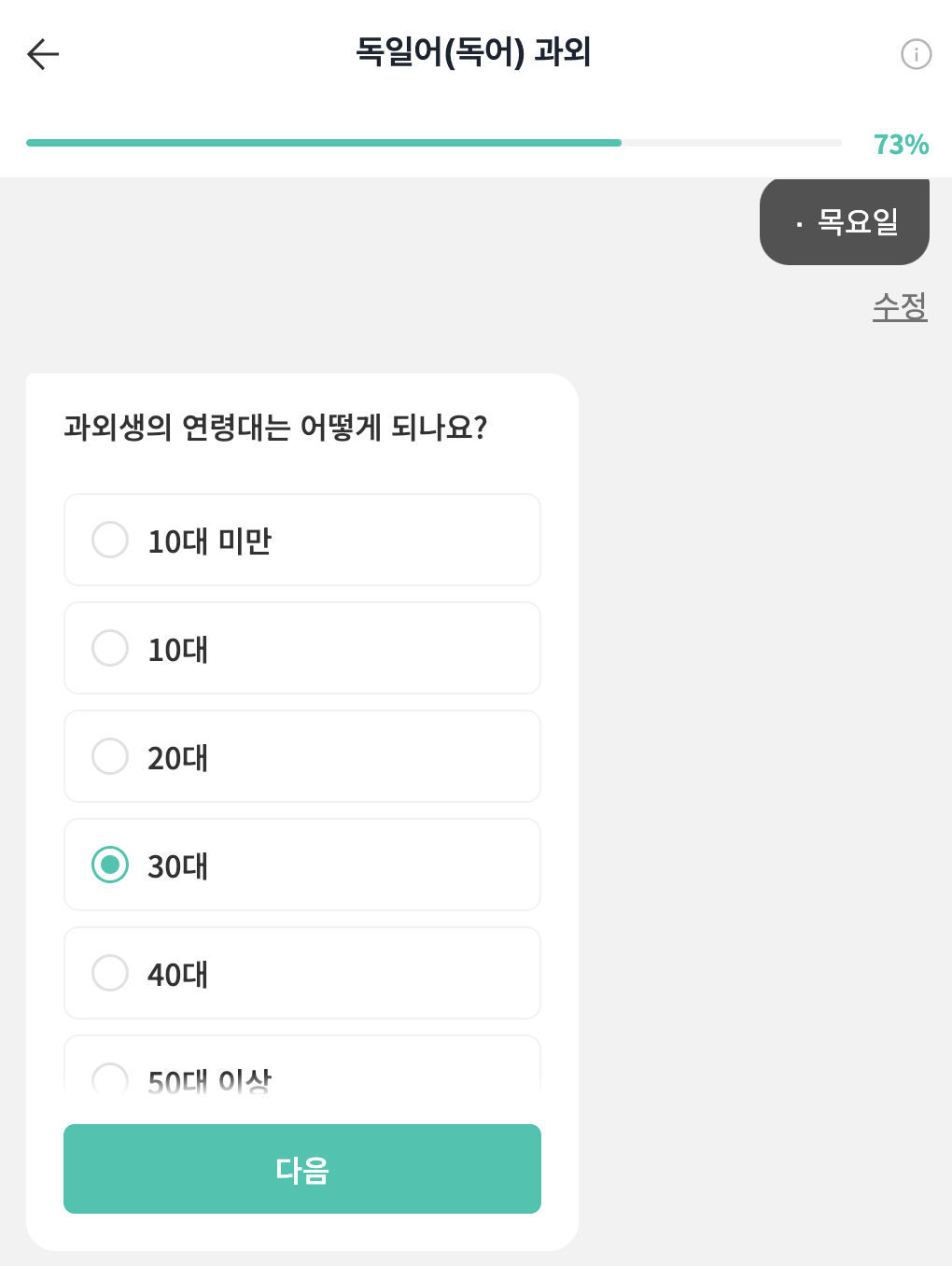Image resolution: width=952 pixels, height=1266 pixels.
Task: Tap the 30대 label text
Action: [x=178, y=866]
